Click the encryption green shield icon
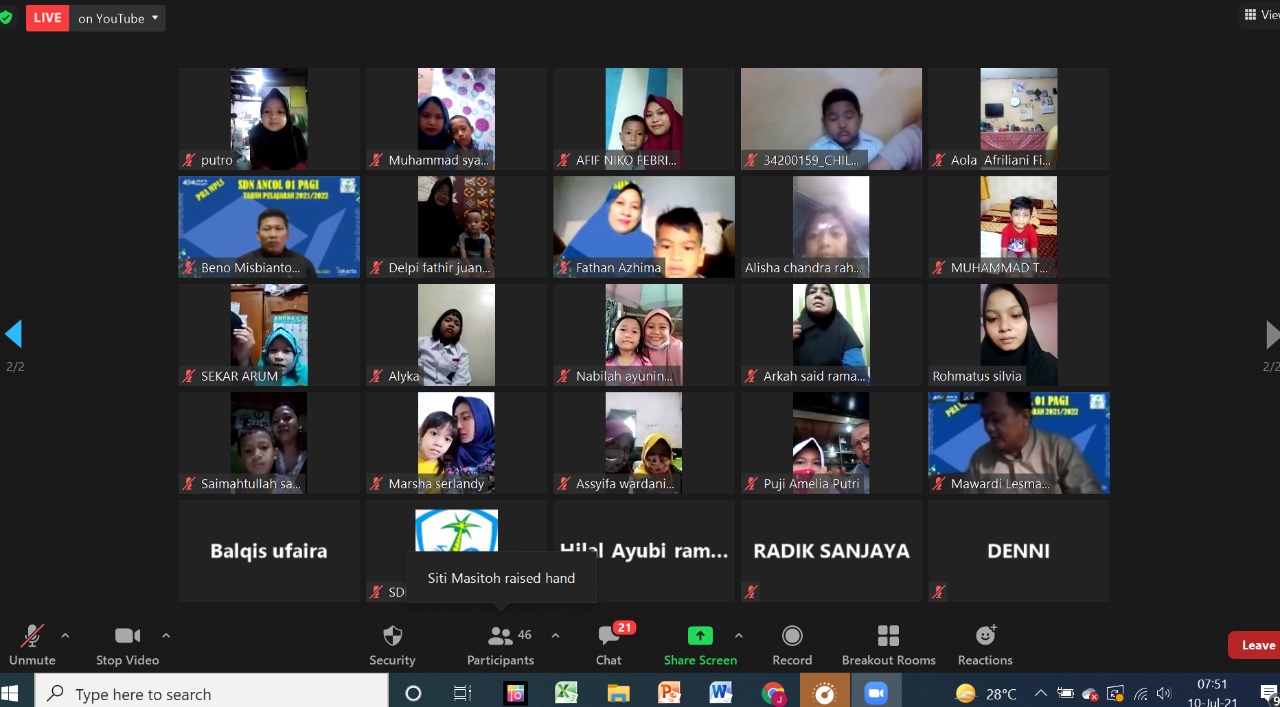Viewport: 1280px width, 707px height. (6, 18)
